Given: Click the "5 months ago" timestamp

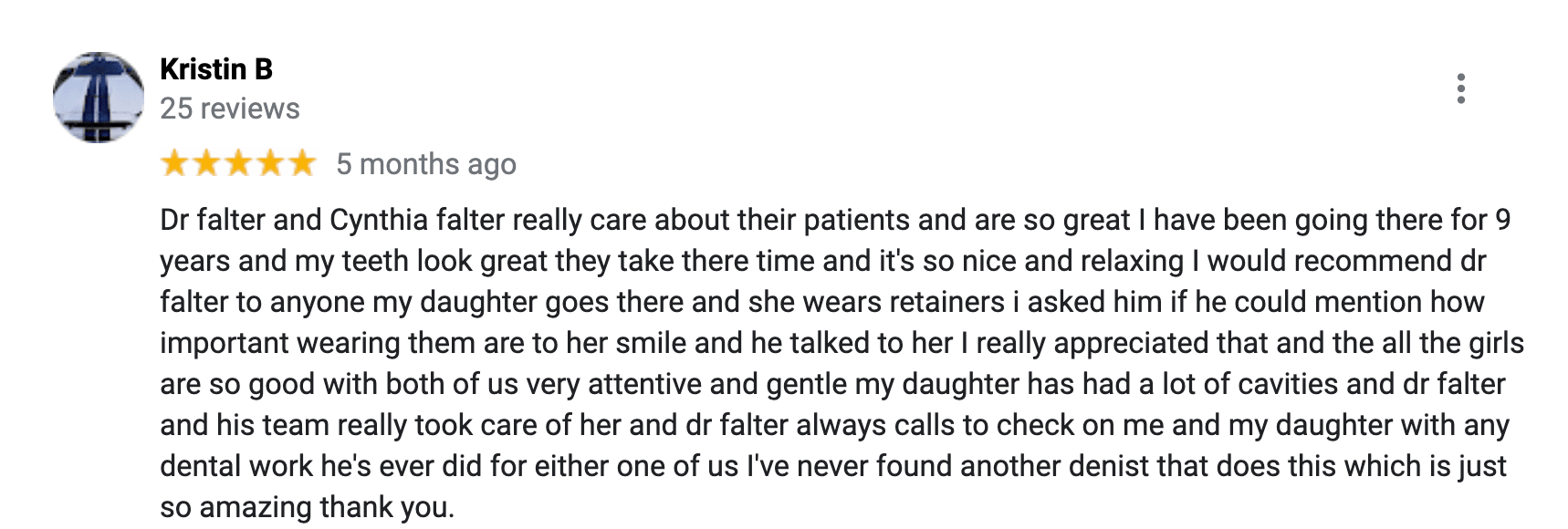Looking at the screenshot, I should click(425, 164).
